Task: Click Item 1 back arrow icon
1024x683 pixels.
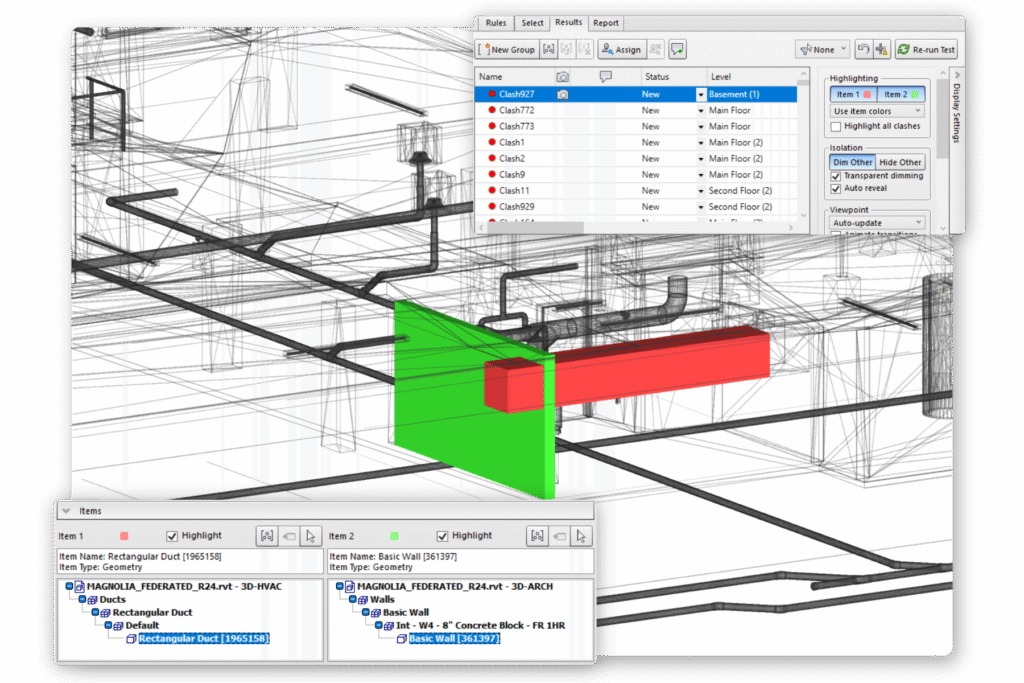Action: click(289, 537)
